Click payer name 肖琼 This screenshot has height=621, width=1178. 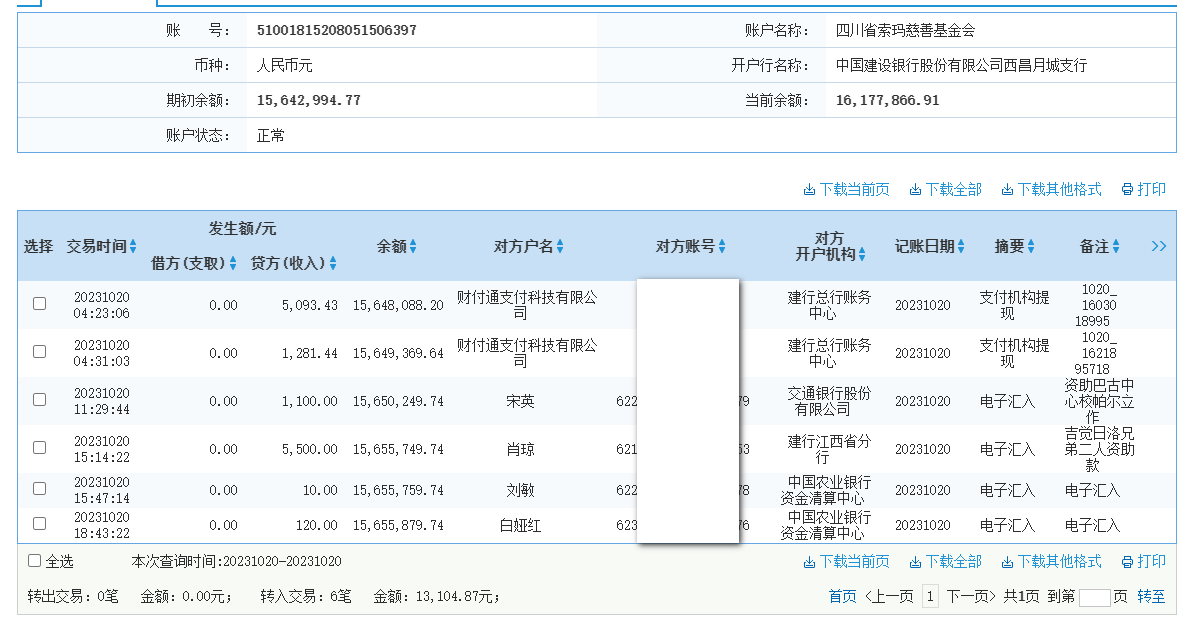(x=520, y=449)
